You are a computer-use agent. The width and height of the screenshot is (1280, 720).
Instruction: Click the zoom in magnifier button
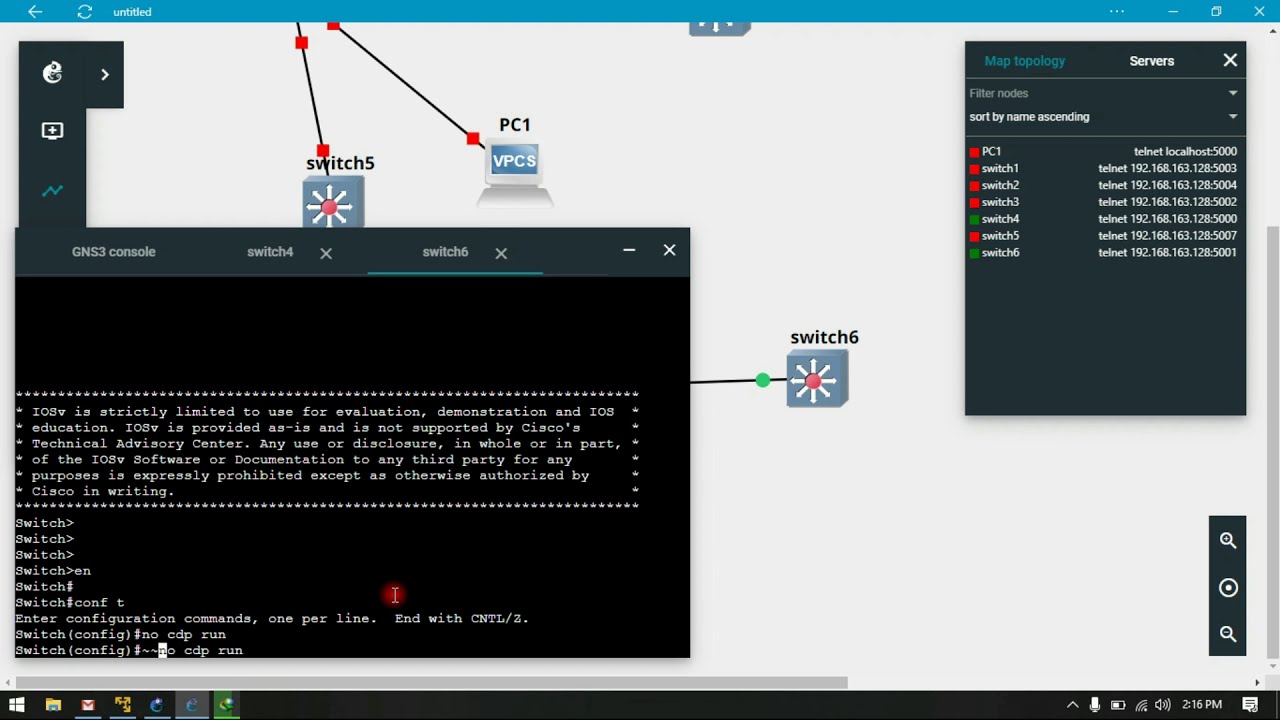[1228, 541]
